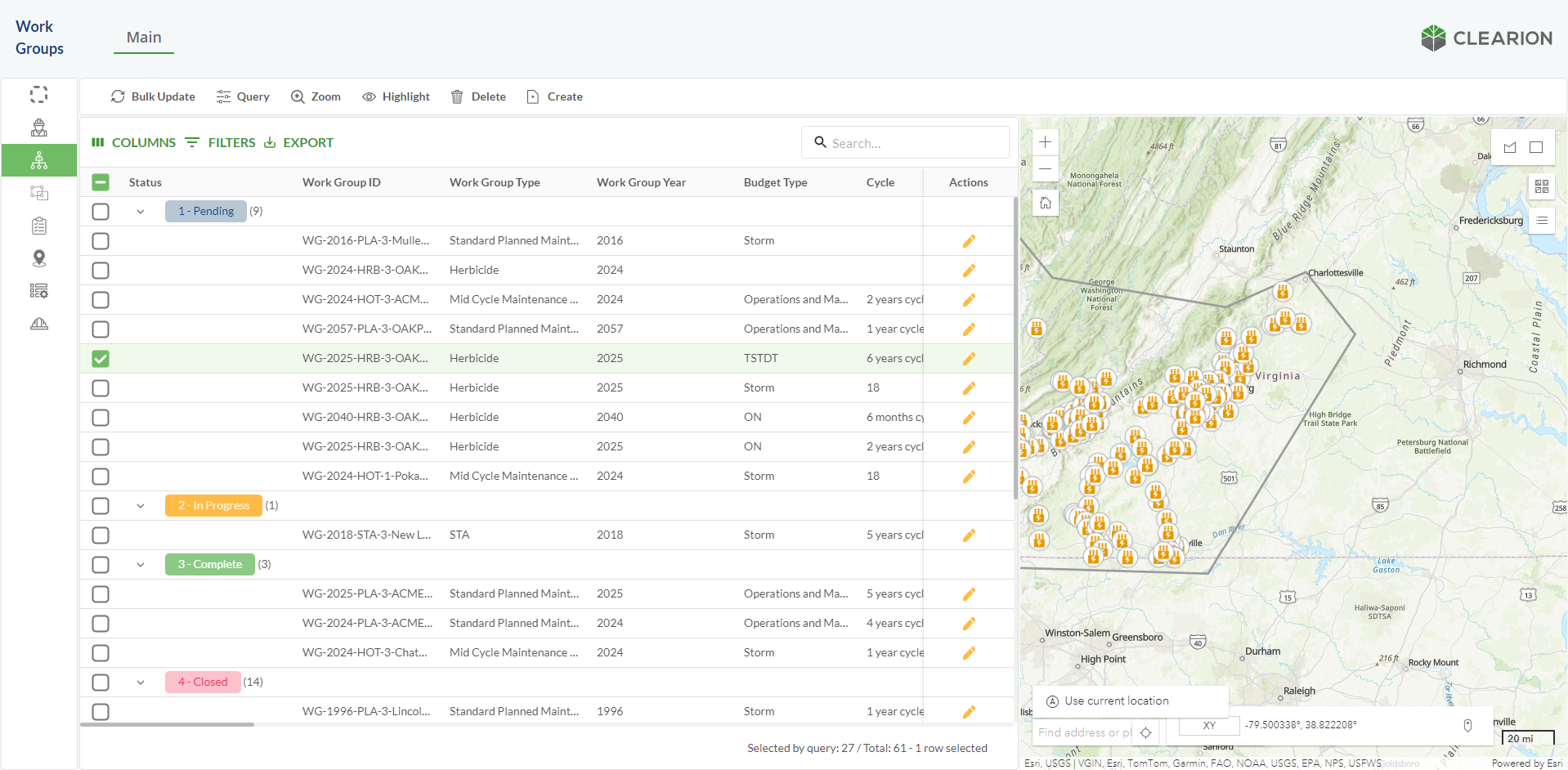Collapse the 3 - Complete group
Viewport: 1568px width, 770px height.
point(141,565)
